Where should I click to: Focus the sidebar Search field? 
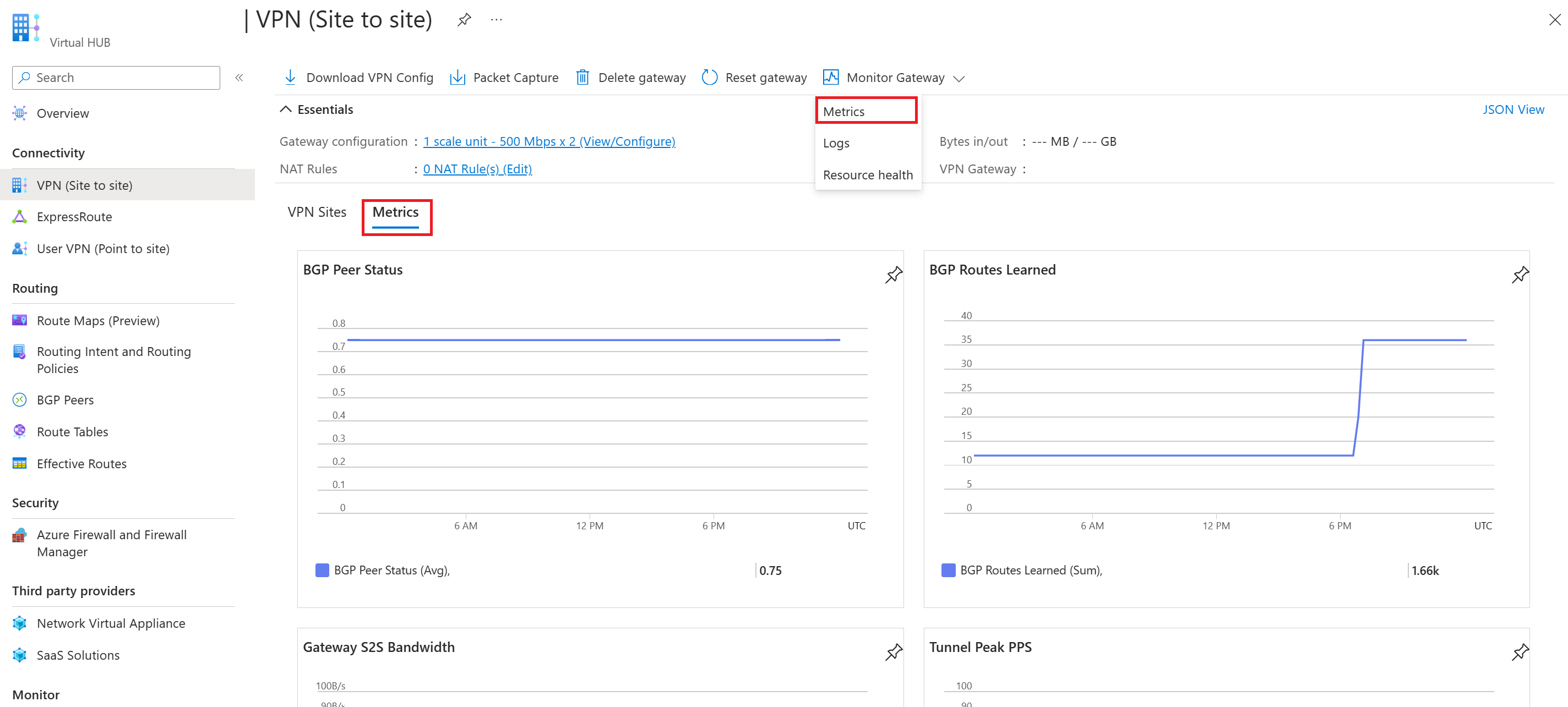(x=116, y=77)
